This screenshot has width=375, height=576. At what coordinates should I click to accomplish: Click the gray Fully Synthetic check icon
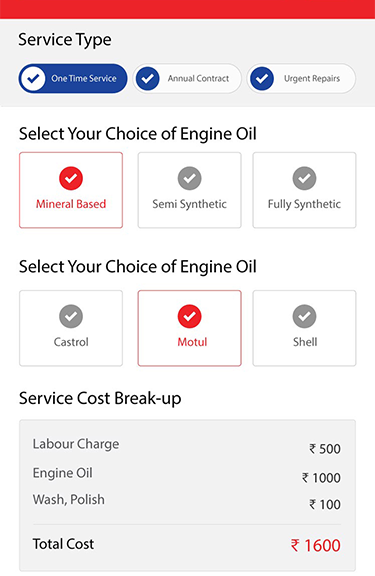(304, 178)
